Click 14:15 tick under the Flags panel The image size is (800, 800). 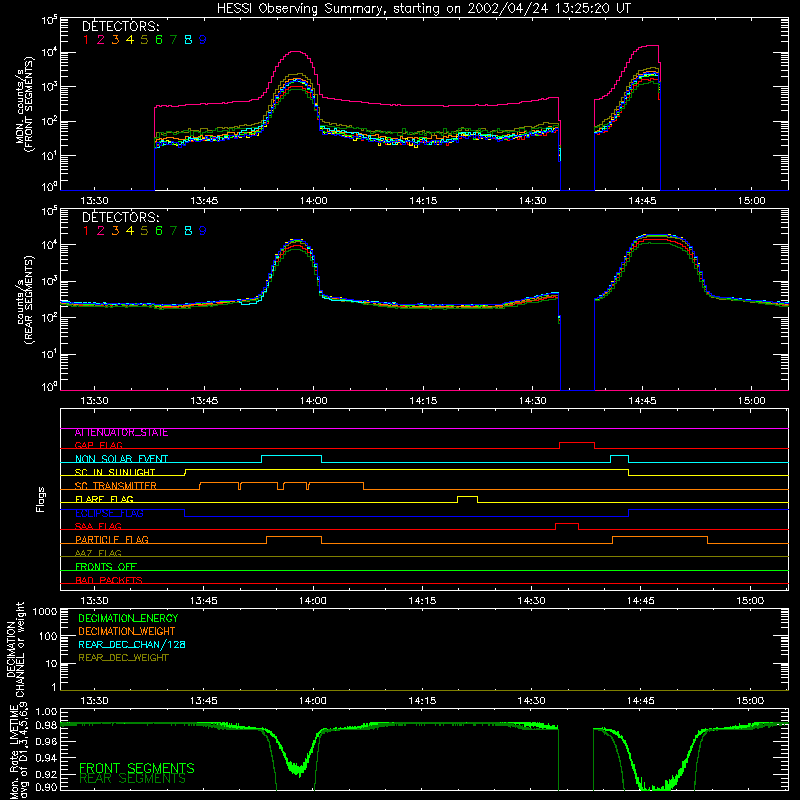(x=422, y=601)
